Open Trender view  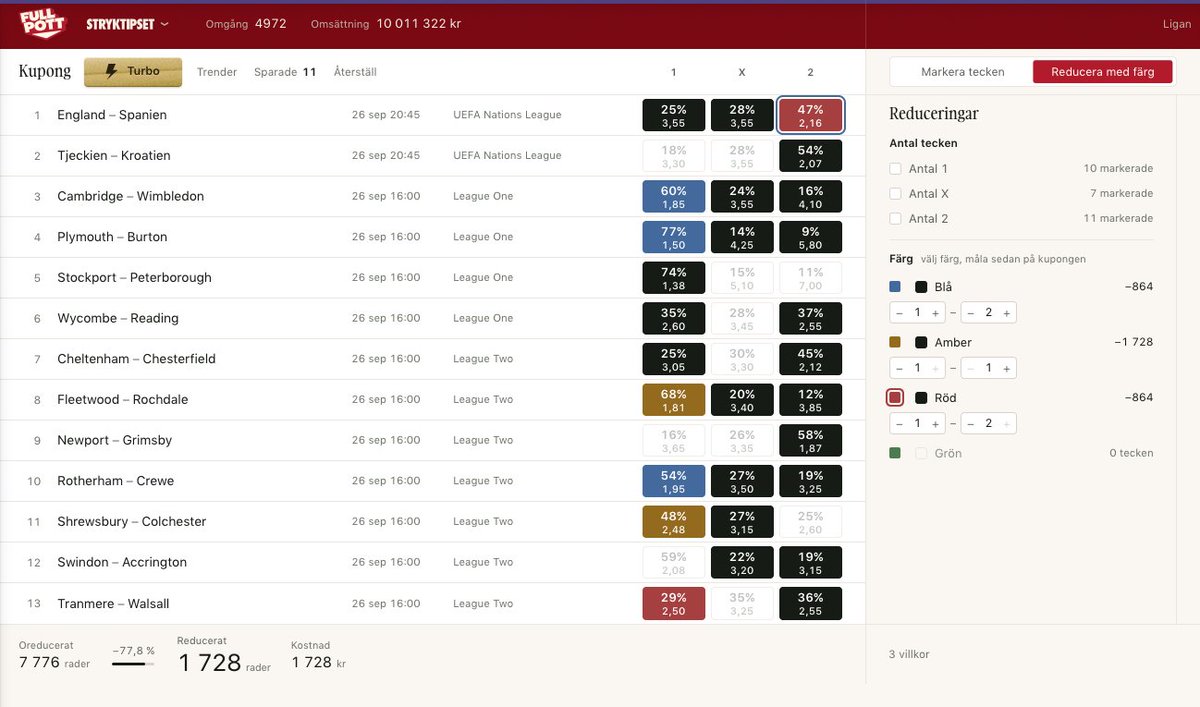tap(217, 72)
